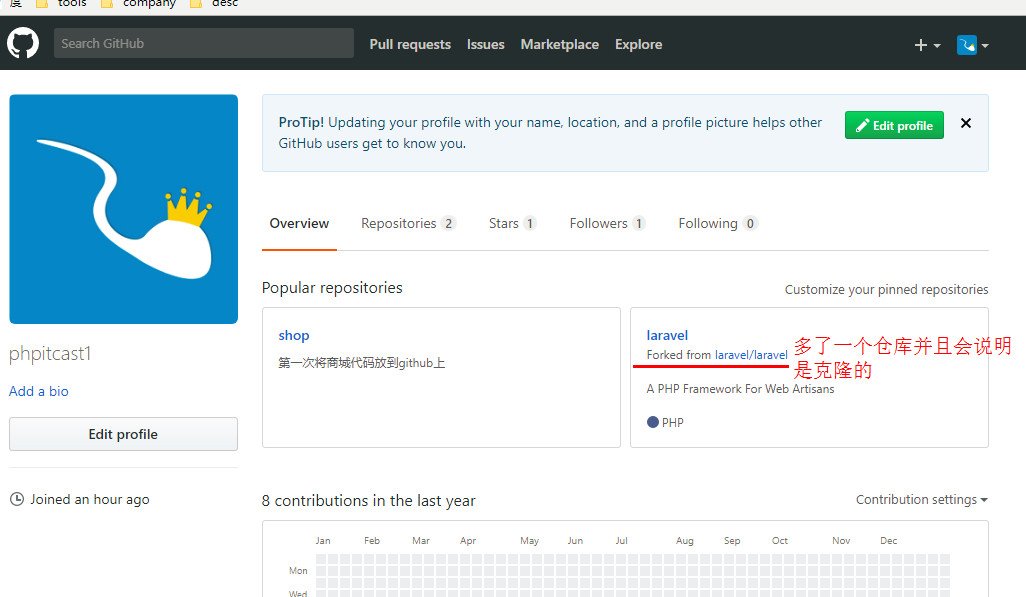
Task: Go to Issues in the header
Action: pos(485,44)
